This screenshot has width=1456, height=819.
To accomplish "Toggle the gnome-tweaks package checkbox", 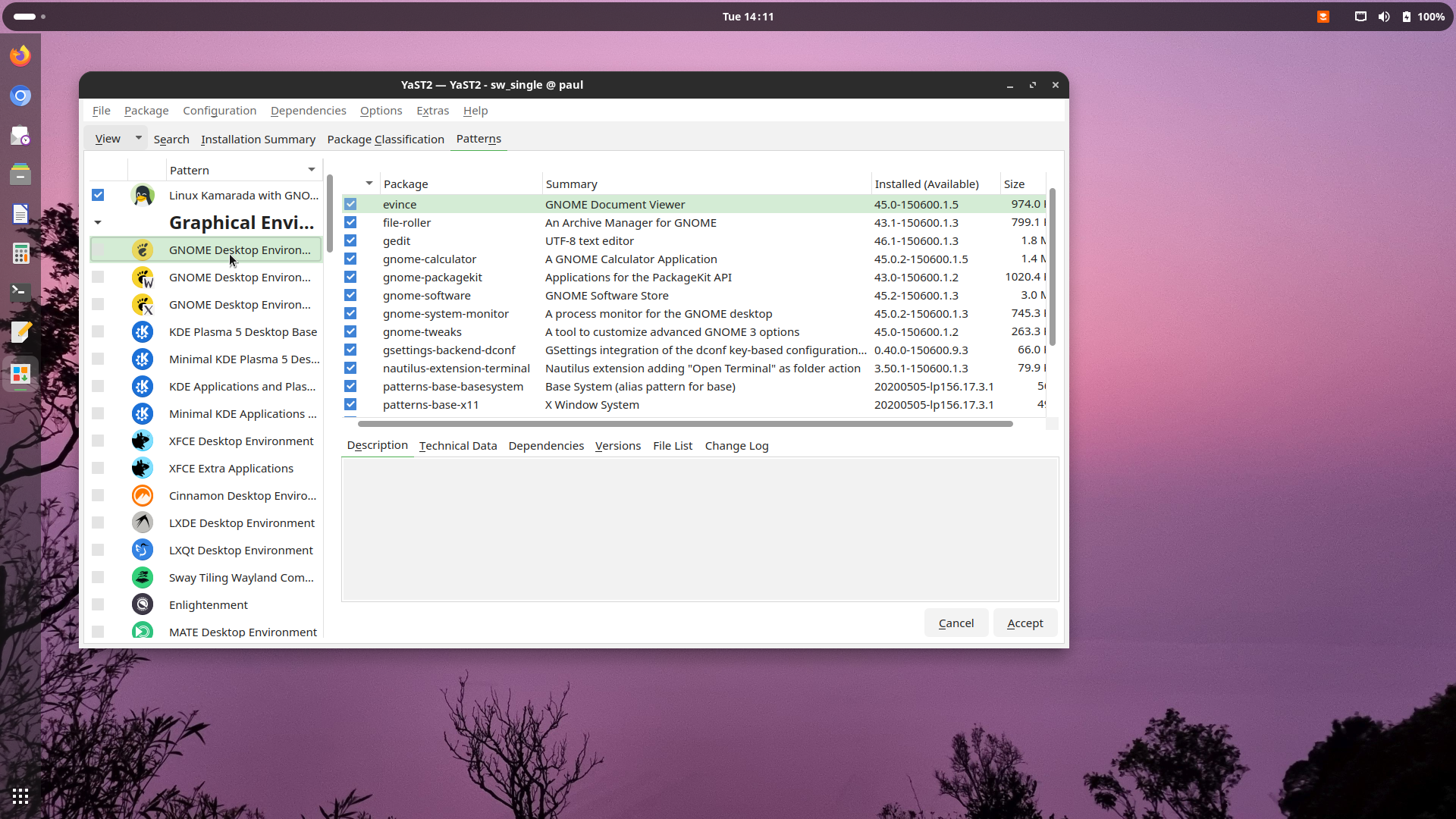I will pyautogui.click(x=350, y=331).
